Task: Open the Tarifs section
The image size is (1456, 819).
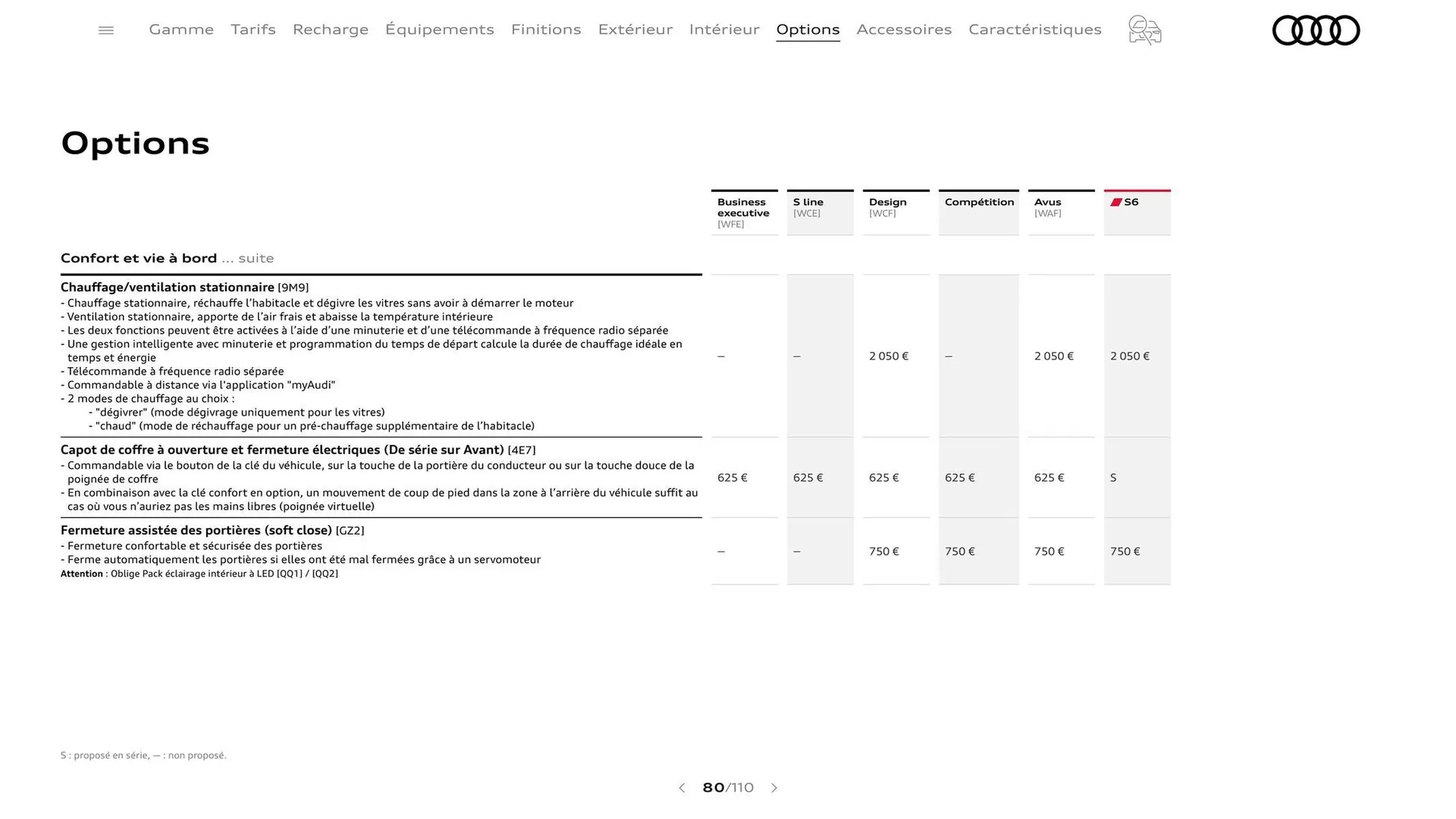Action: pos(253,30)
